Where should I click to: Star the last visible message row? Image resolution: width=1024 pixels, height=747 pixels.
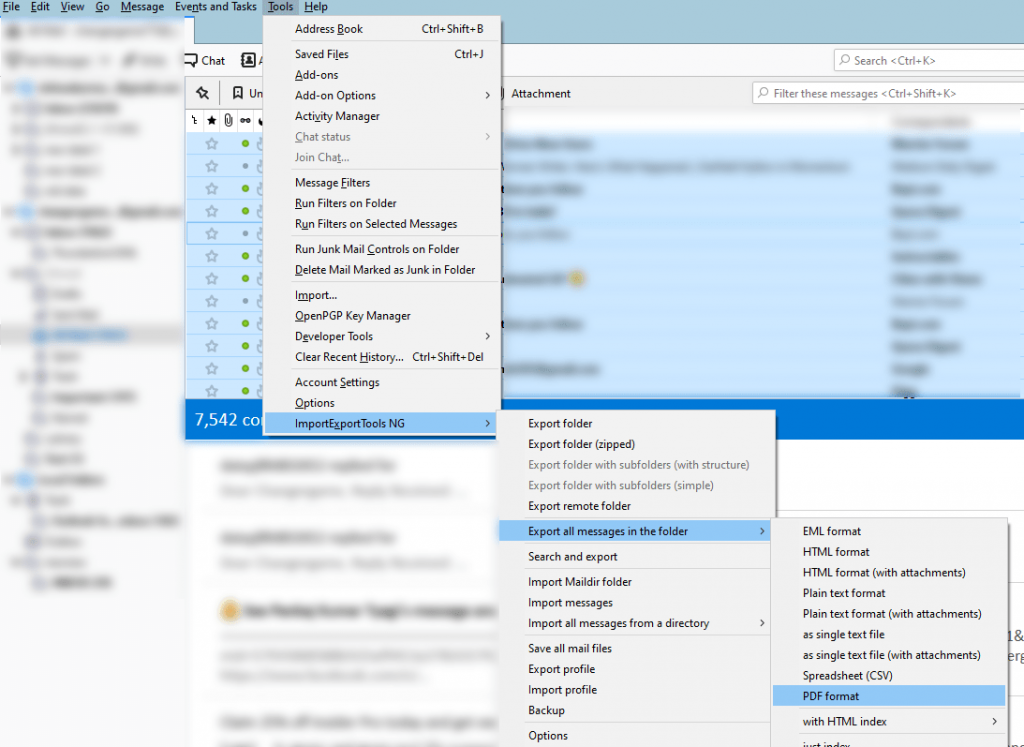212,390
